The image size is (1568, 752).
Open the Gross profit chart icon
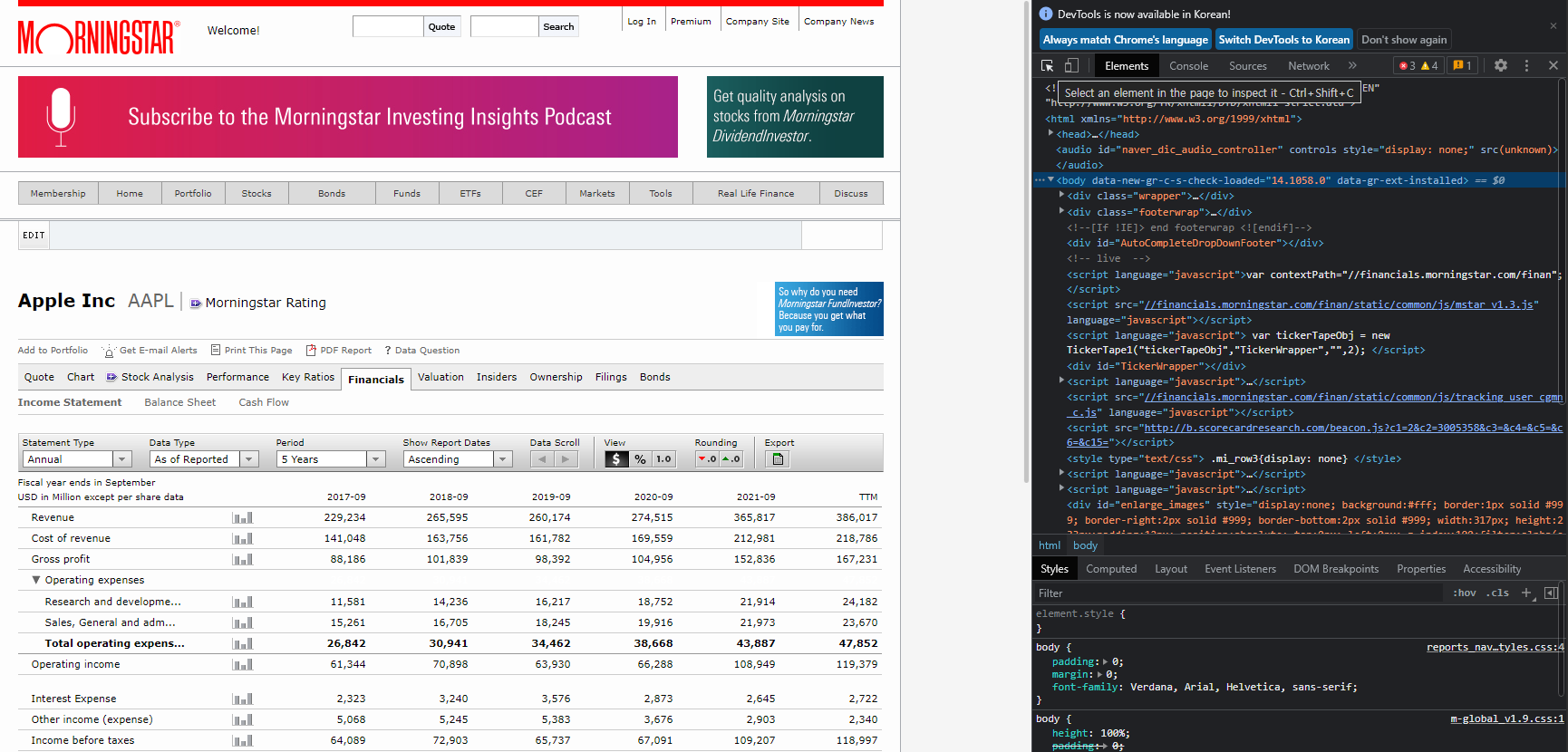pos(242,560)
